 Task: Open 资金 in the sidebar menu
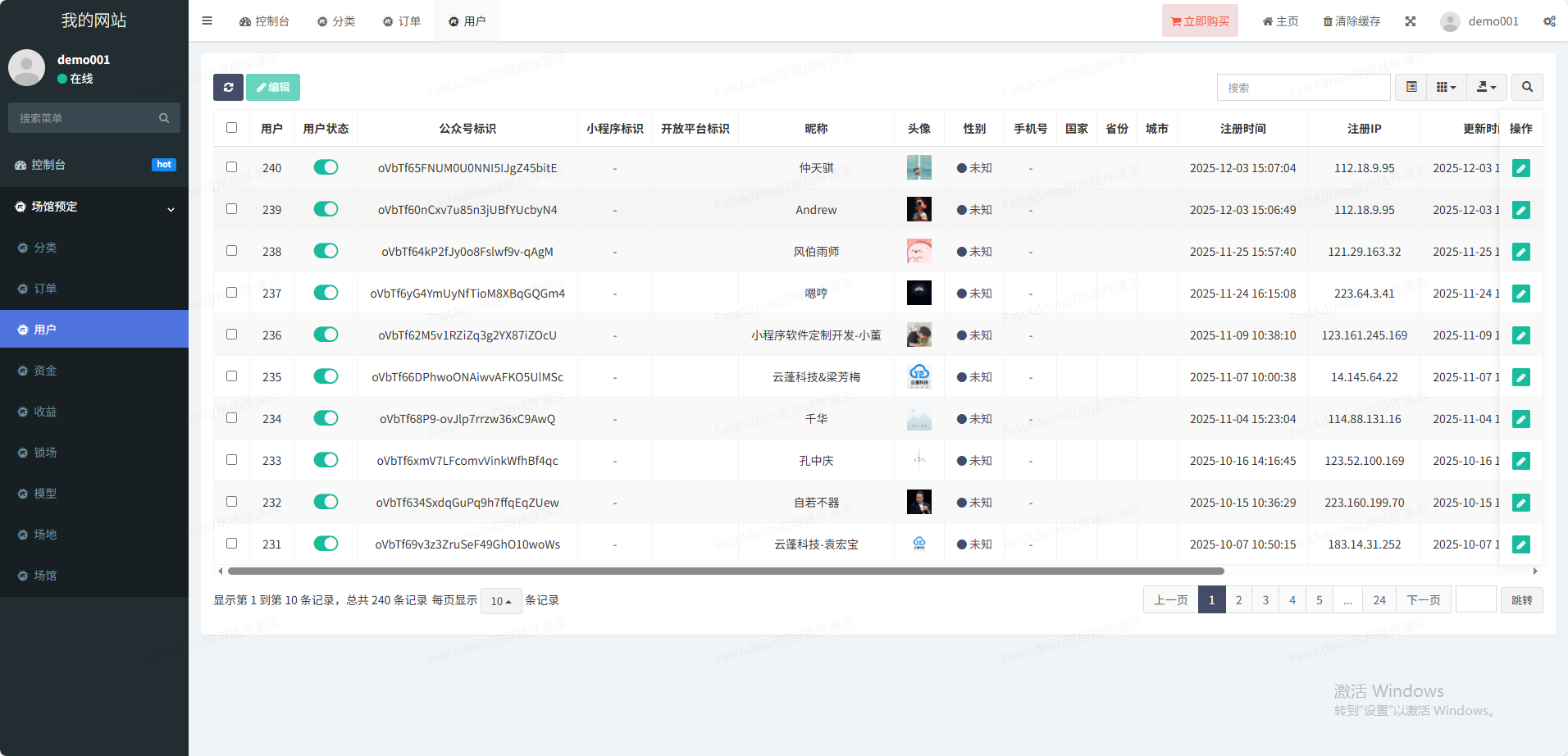tap(45, 371)
